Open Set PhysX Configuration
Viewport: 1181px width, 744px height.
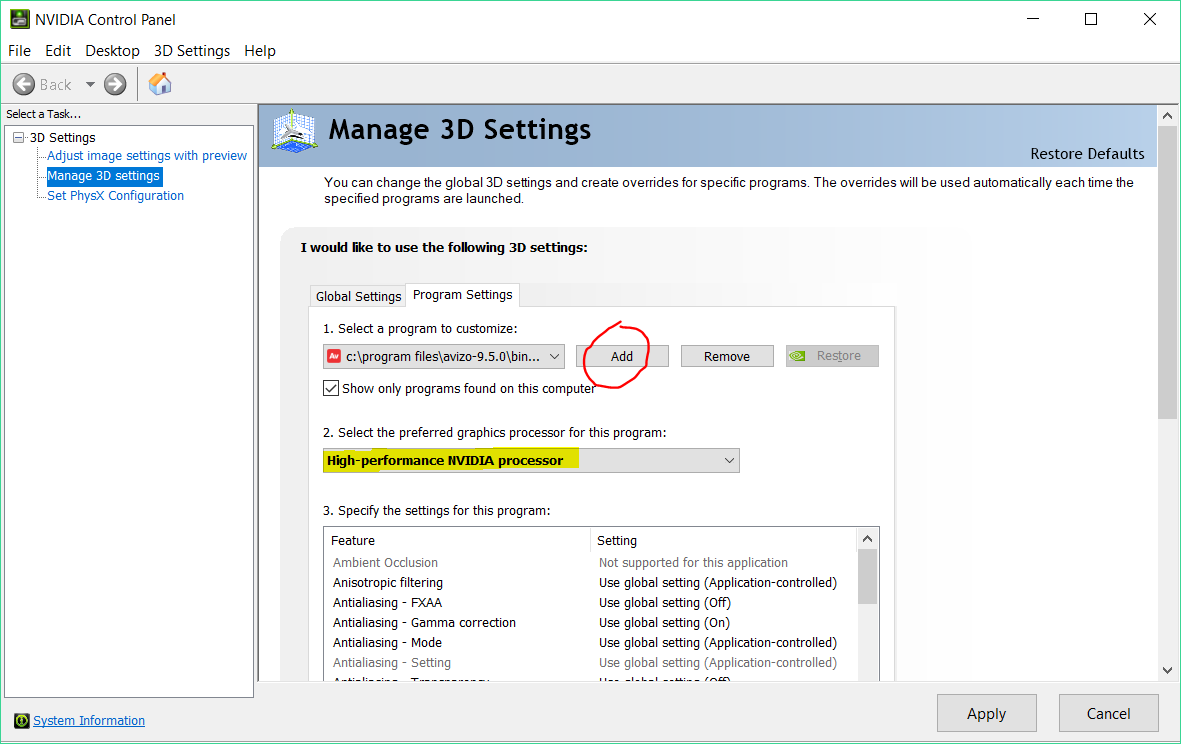115,195
